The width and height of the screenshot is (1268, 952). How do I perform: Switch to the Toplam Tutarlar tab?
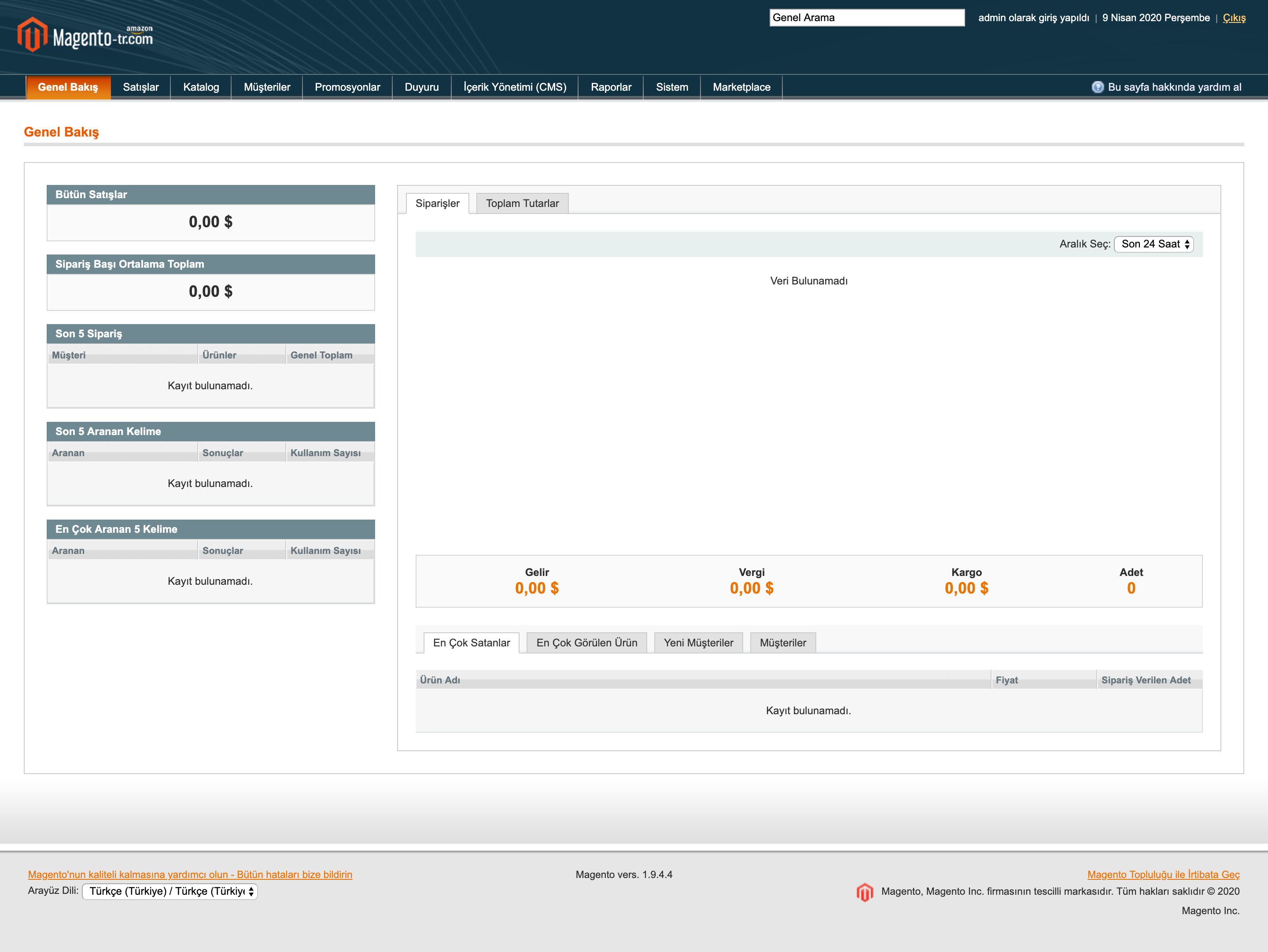[x=522, y=203]
